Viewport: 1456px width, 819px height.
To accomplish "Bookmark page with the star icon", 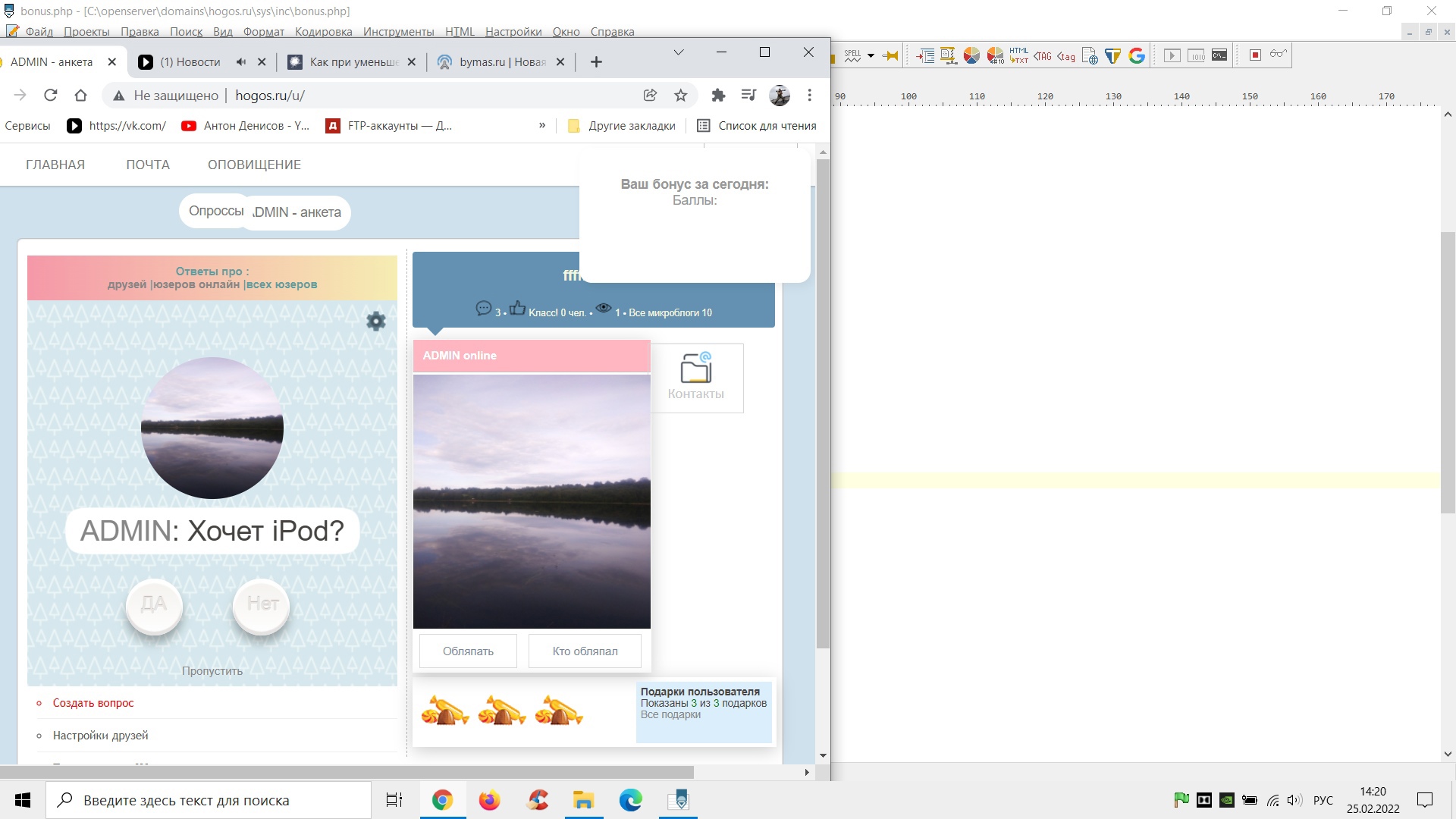I will (x=680, y=95).
